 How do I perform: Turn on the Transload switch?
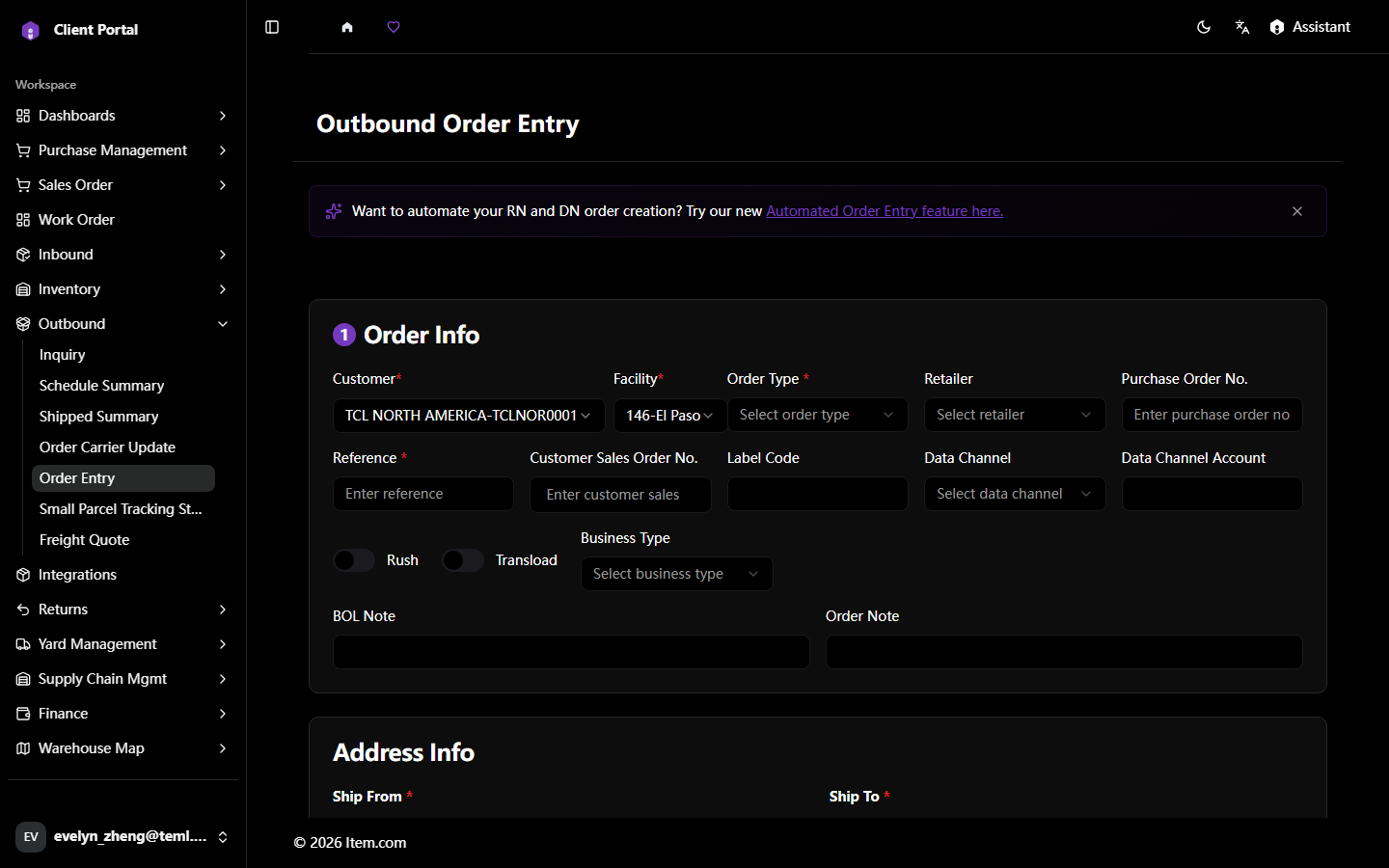coord(463,560)
